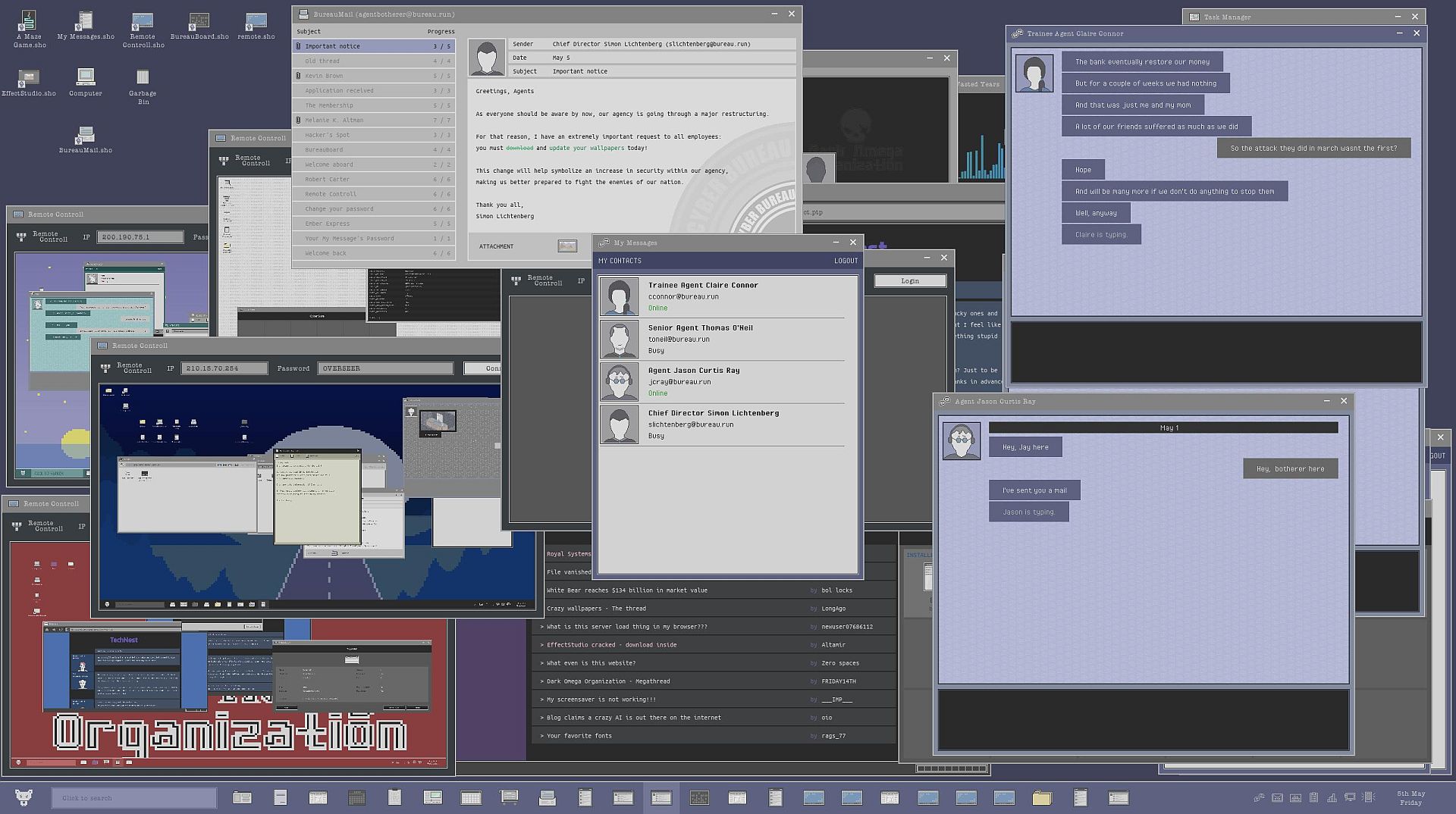Open 'Crazy wallpapers - The thread' forum post

pos(713,608)
